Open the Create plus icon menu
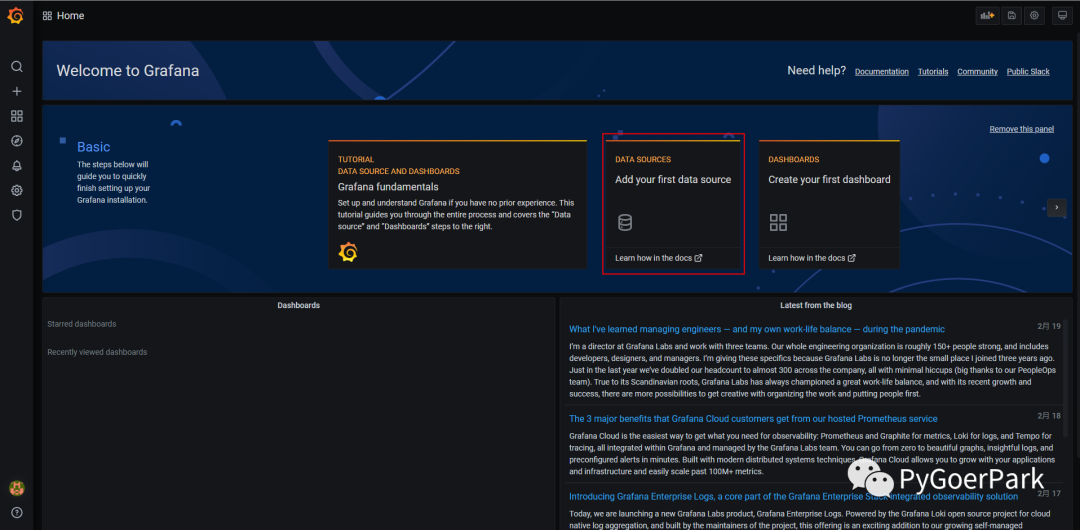This screenshot has width=1080, height=530. (x=17, y=92)
